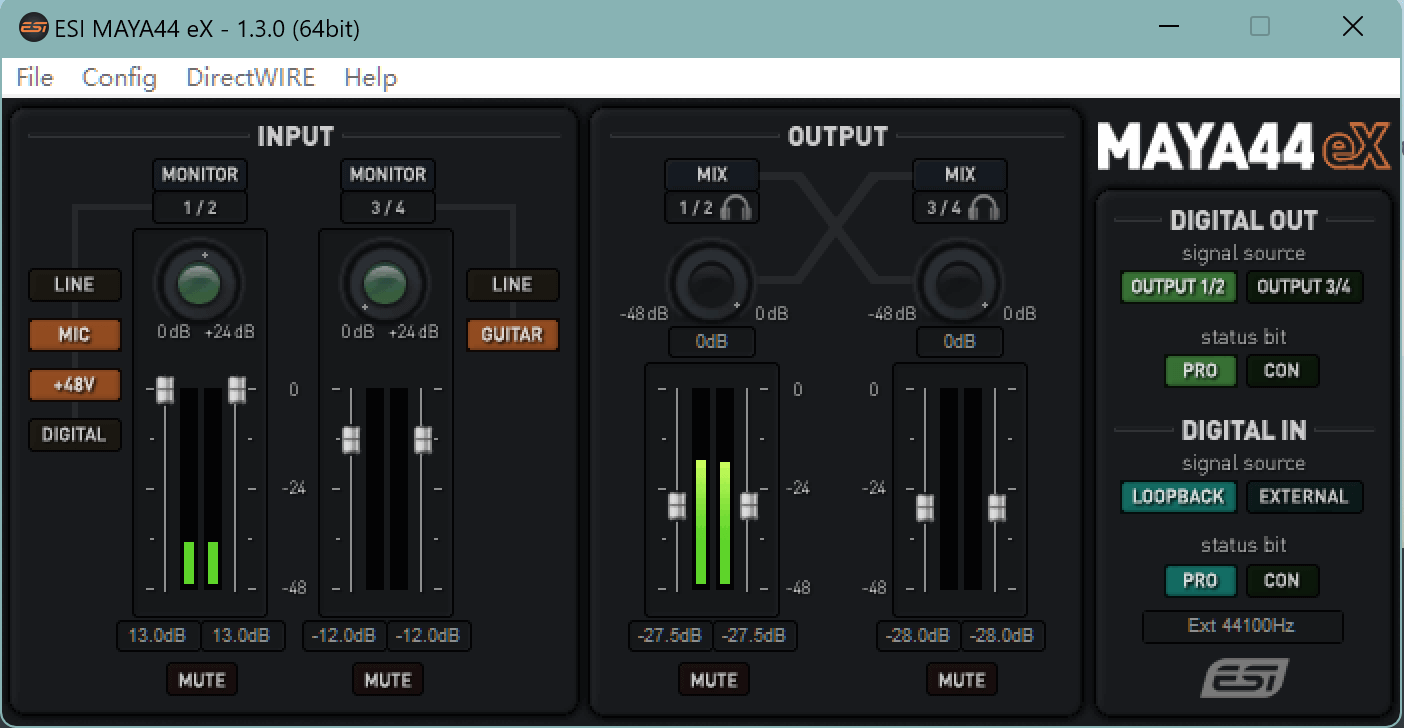
Task: Click the right 13.0dB input level field
Action: tap(243, 636)
